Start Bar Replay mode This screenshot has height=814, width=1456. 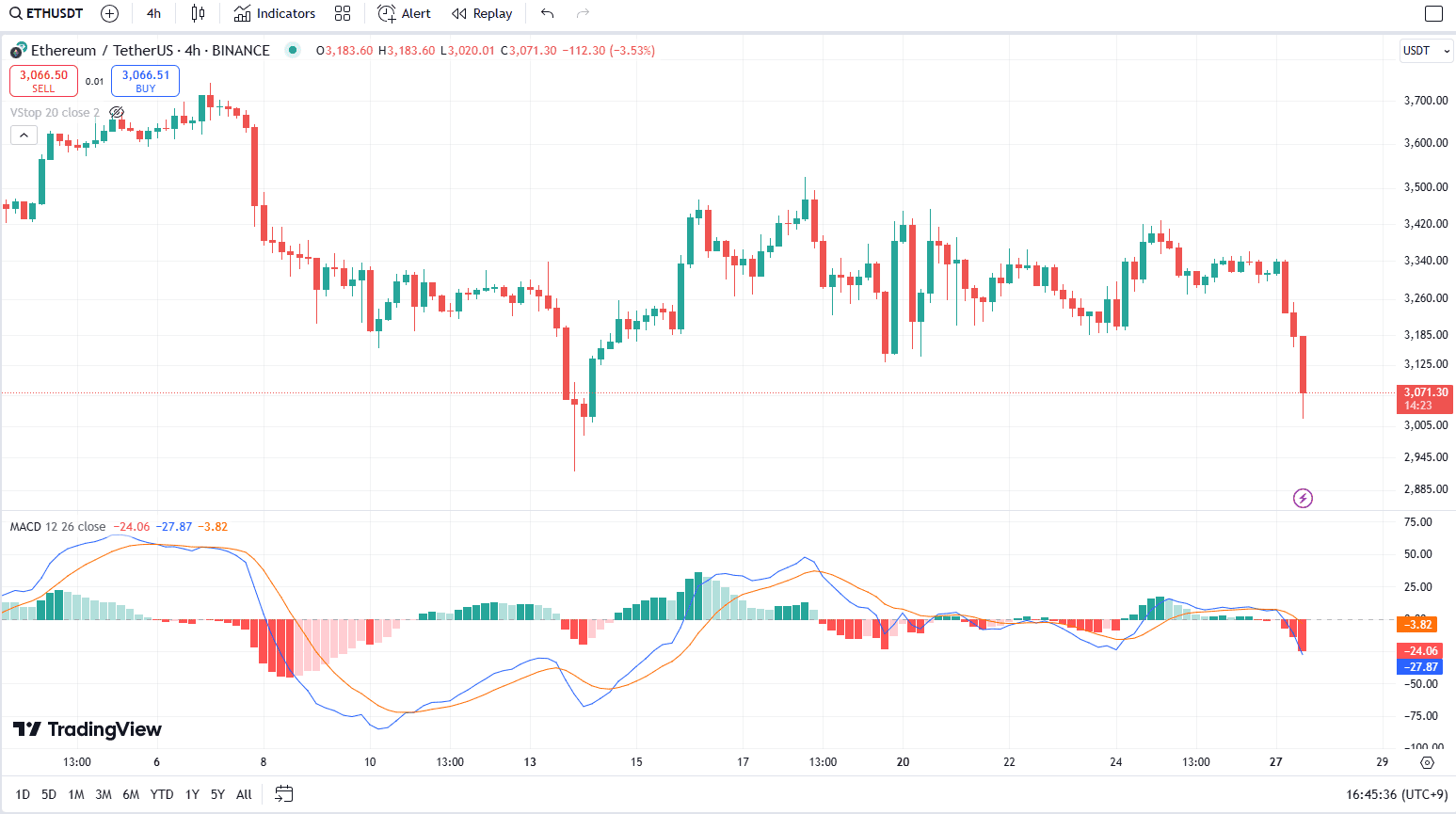tap(482, 13)
